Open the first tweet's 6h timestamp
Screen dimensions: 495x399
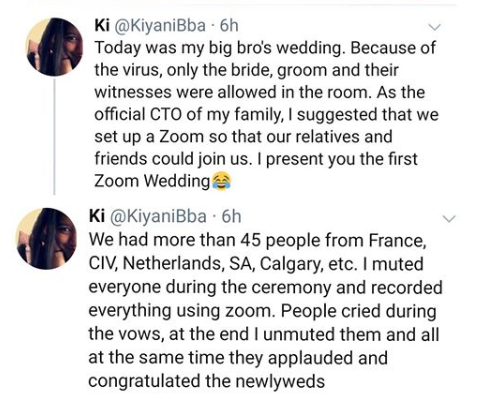click(x=229, y=26)
